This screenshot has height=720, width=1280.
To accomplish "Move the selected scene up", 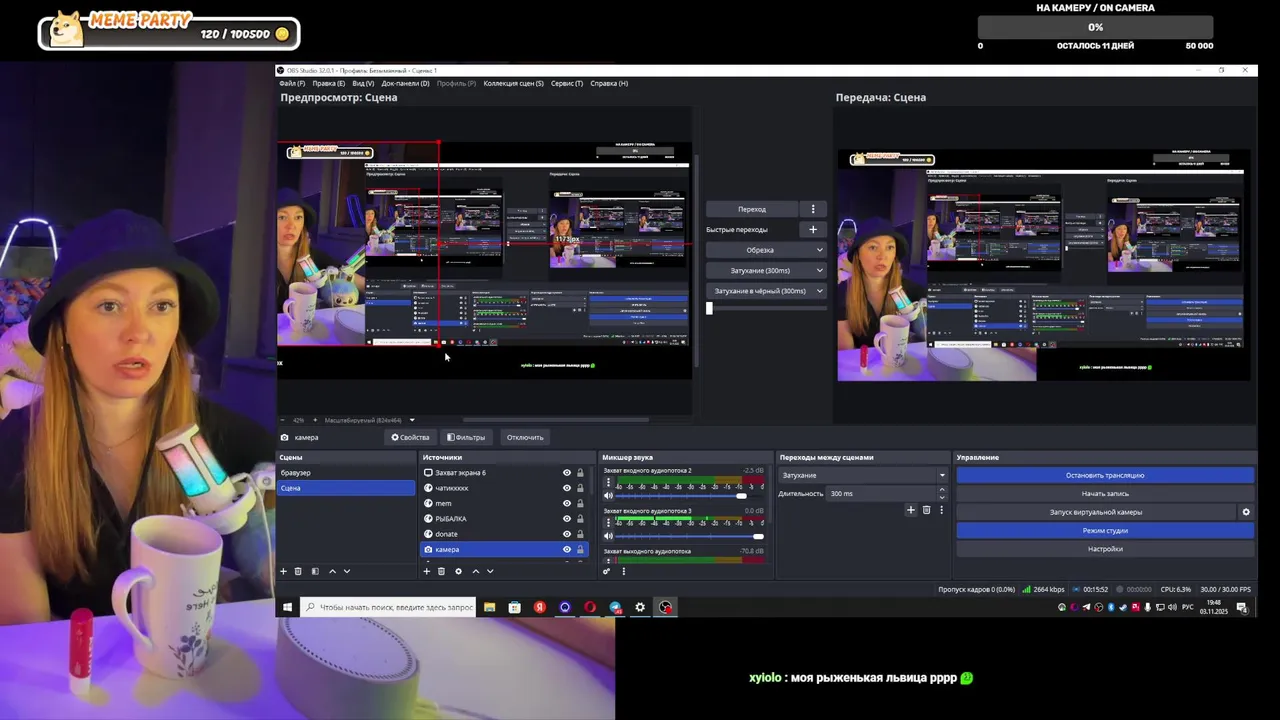I will (x=332, y=571).
